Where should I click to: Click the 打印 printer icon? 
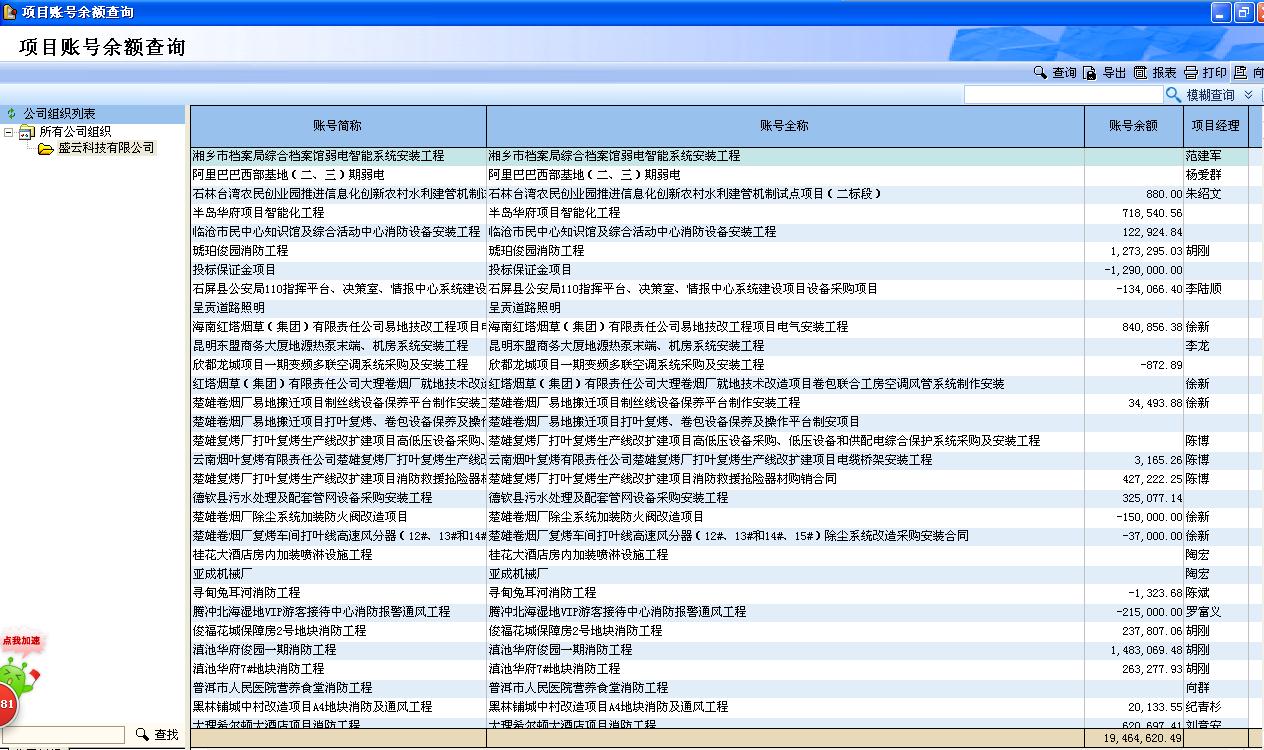[1191, 73]
